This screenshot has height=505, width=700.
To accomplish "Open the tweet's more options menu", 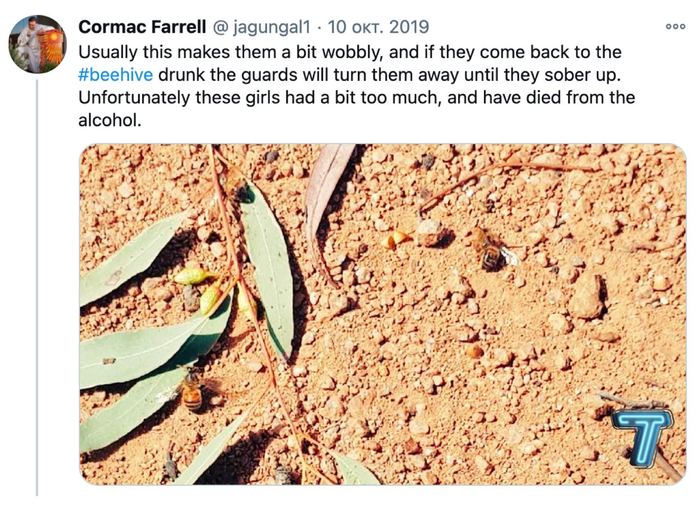I will point(675,26).
